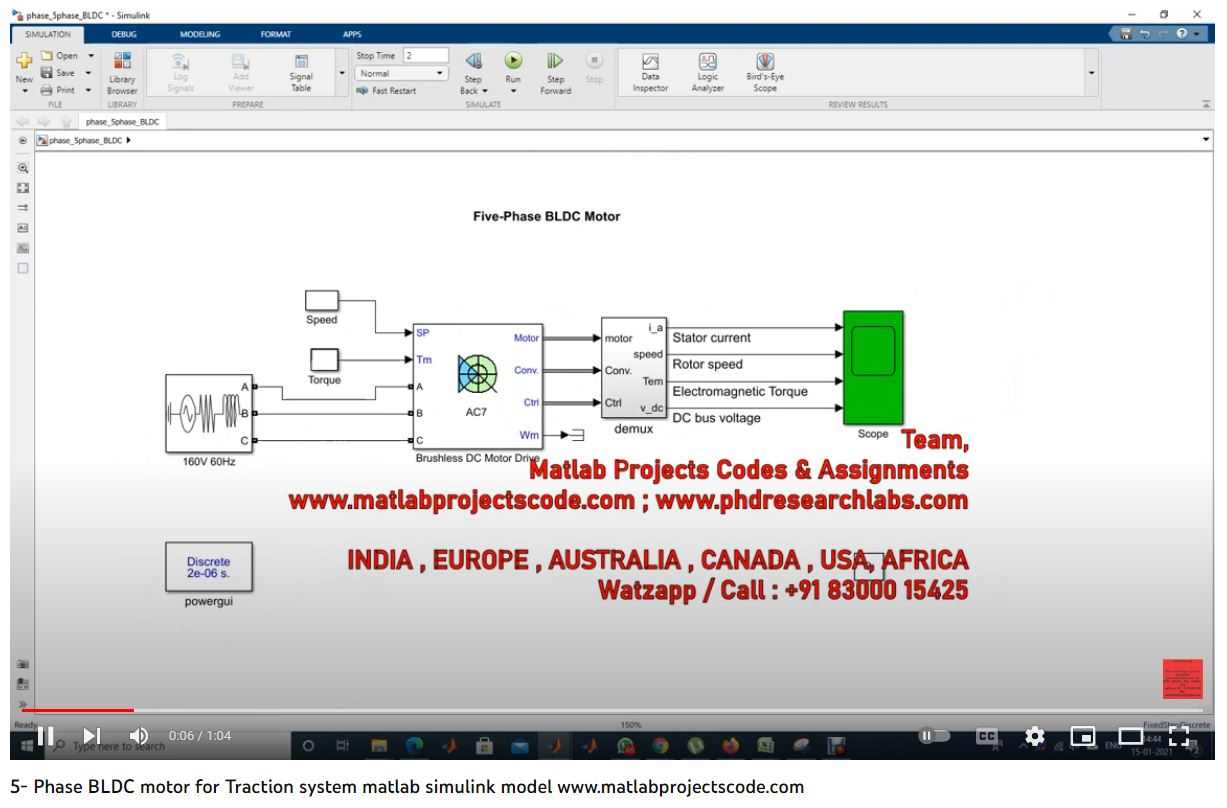Toggle closed captions on the video
1227x808 pixels.
click(987, 736)
